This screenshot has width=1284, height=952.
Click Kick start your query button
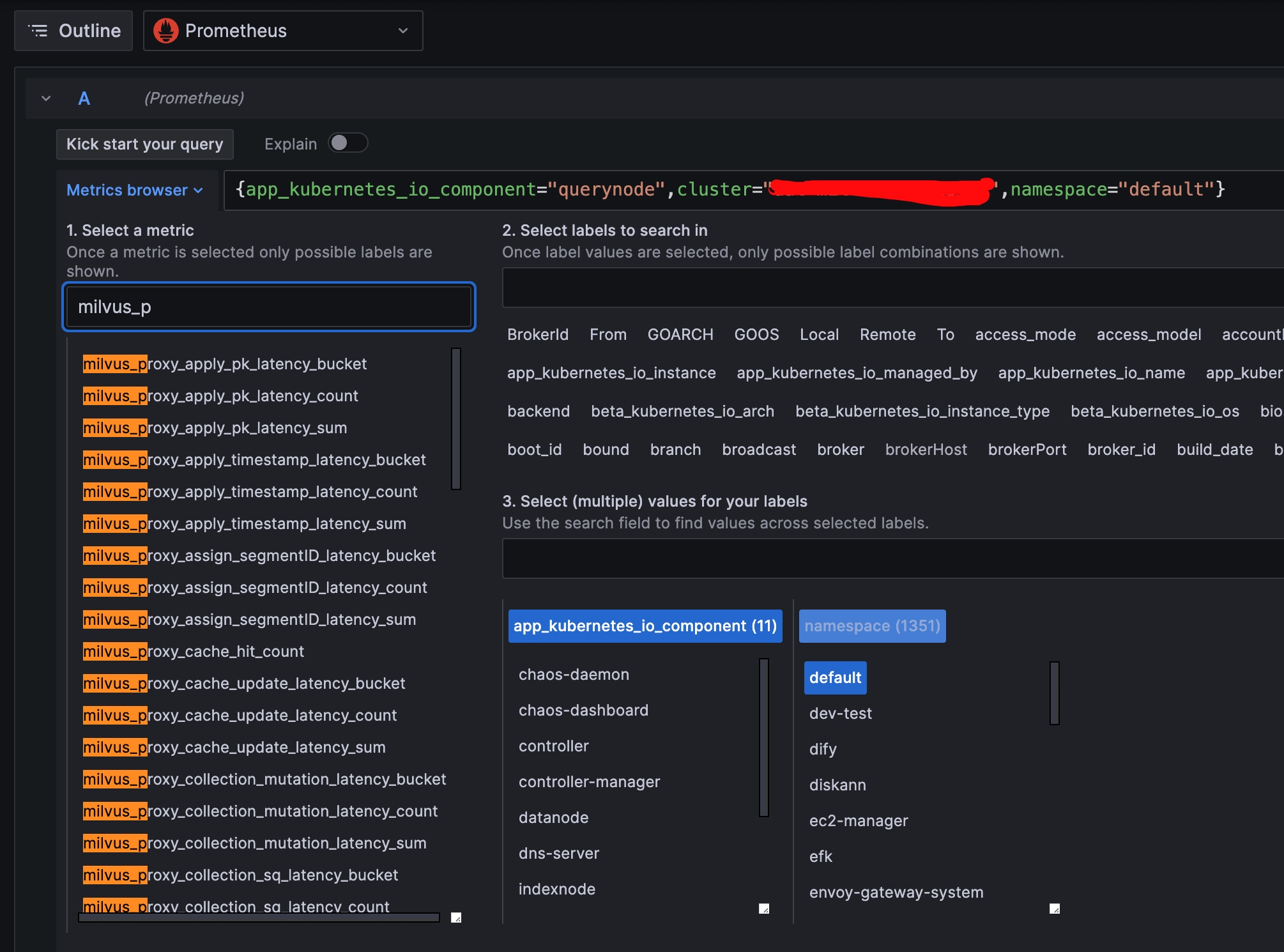145,144
